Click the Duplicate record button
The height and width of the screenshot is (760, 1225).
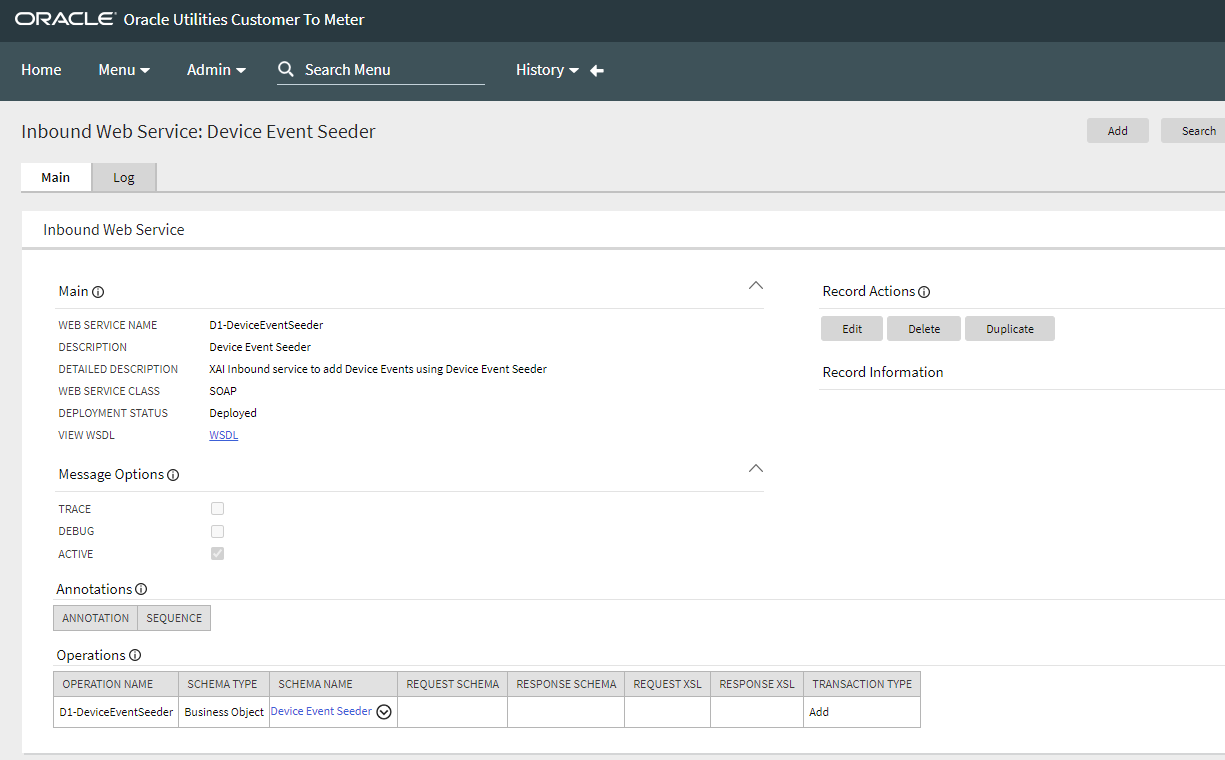[x=1010, y=329]
